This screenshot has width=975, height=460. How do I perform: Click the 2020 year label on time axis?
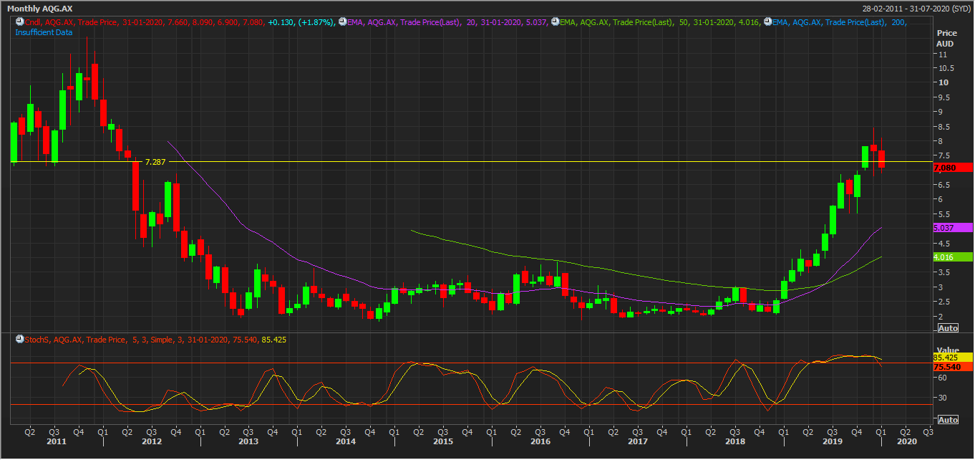906,440
